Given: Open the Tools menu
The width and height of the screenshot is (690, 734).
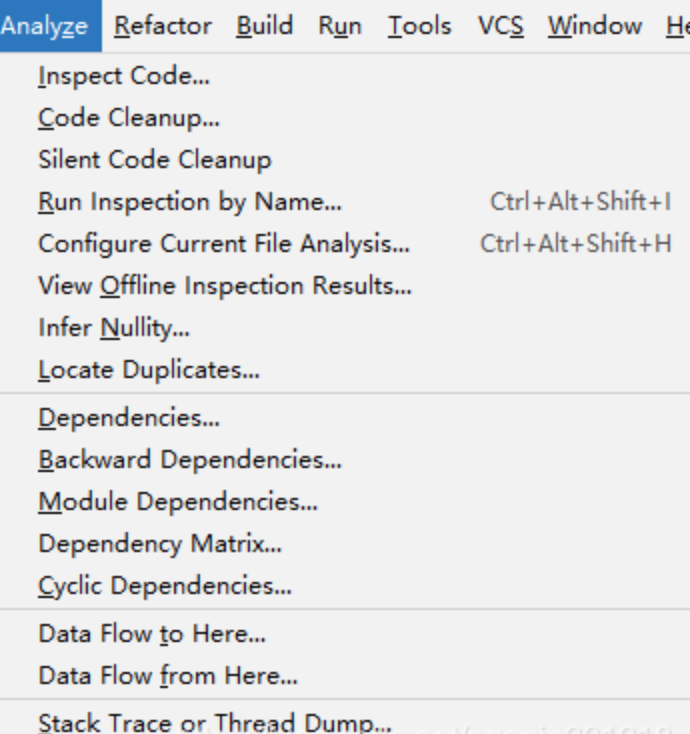Looking at the screenshot, I should 420,26.
